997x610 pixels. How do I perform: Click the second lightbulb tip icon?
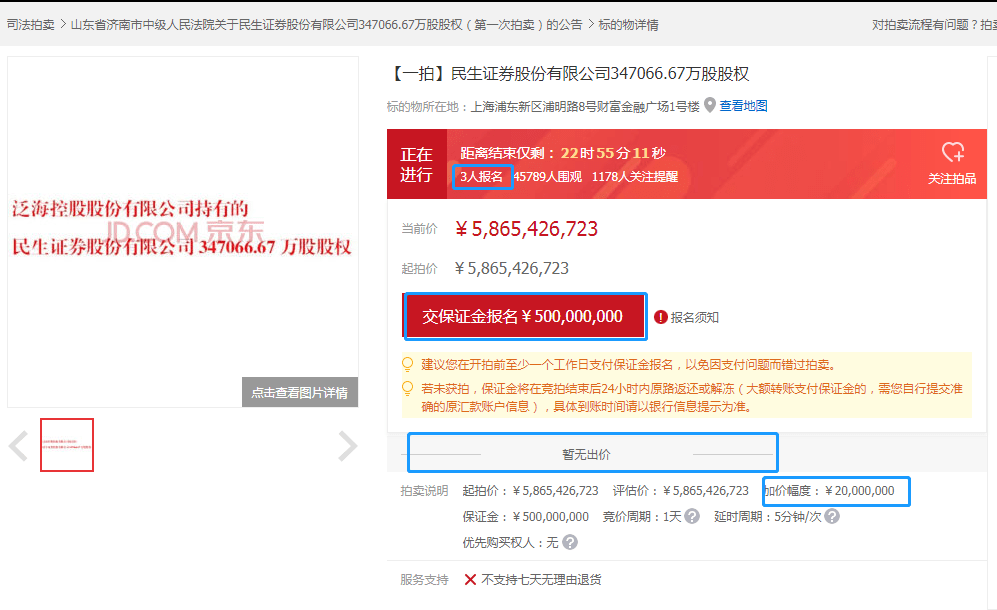(x=408, y=388)
